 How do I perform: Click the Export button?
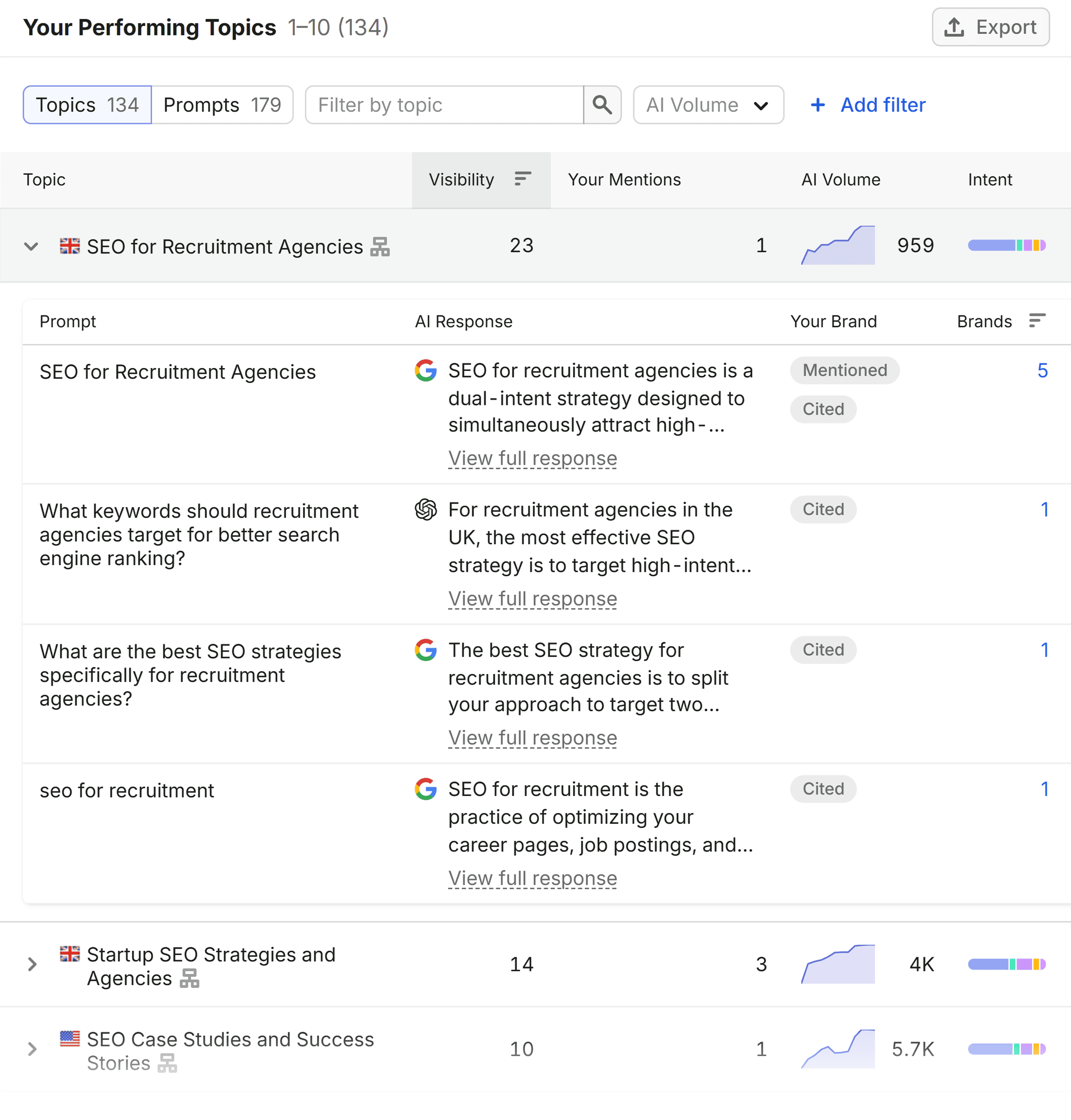point(990,27)
